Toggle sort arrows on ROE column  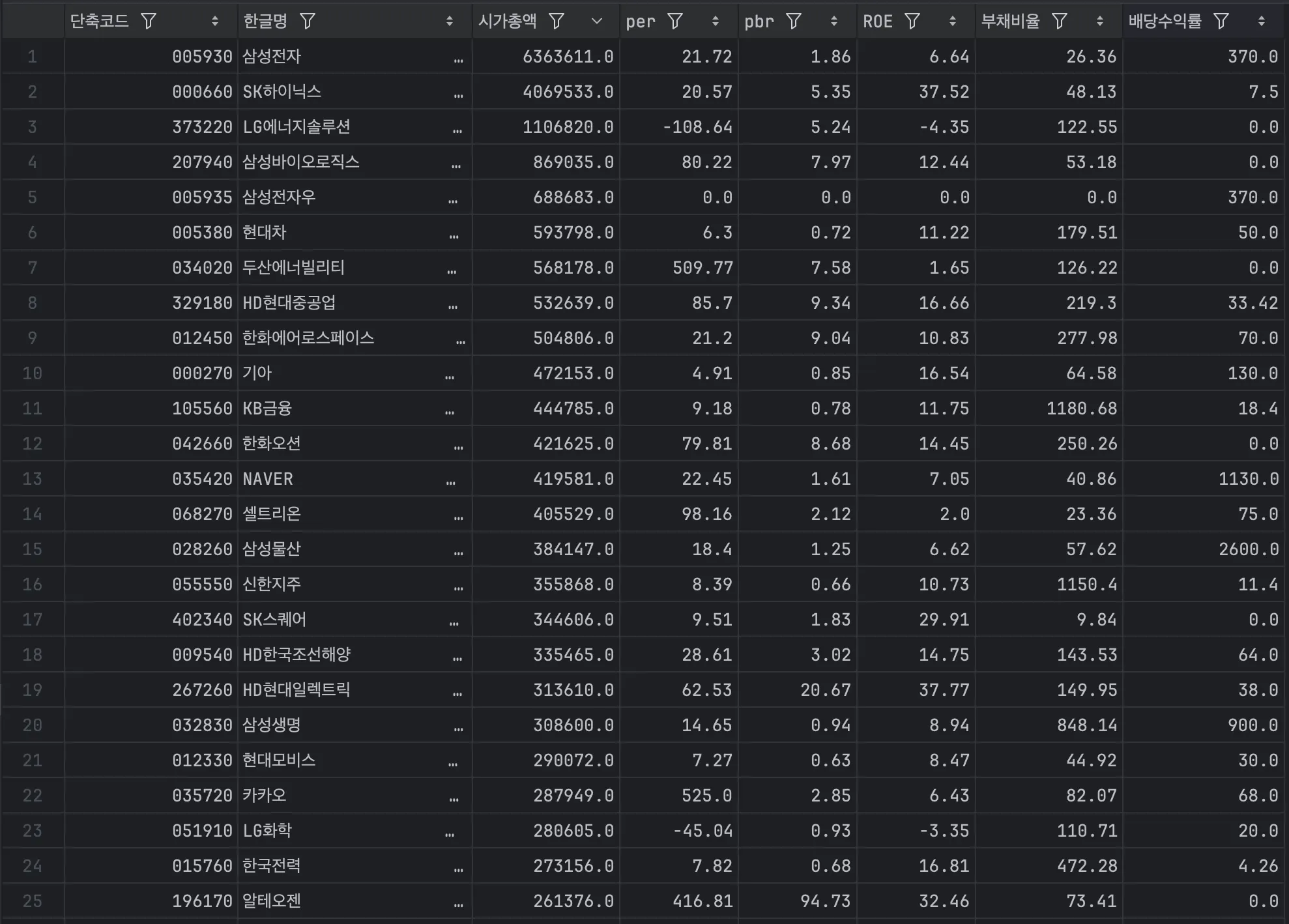(x=953, y=22)
